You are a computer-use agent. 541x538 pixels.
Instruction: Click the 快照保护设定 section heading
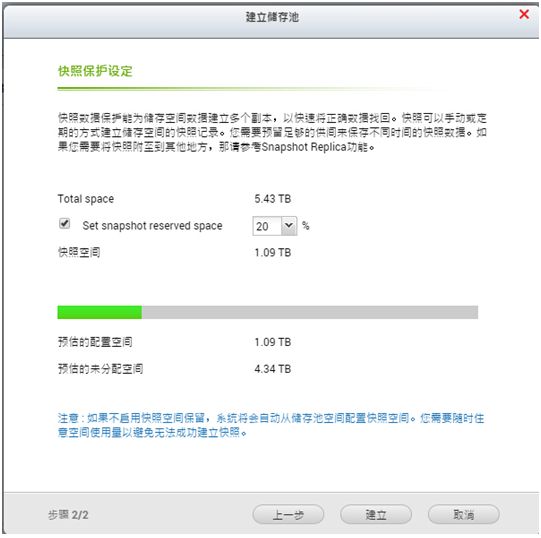tap(95, 71)
